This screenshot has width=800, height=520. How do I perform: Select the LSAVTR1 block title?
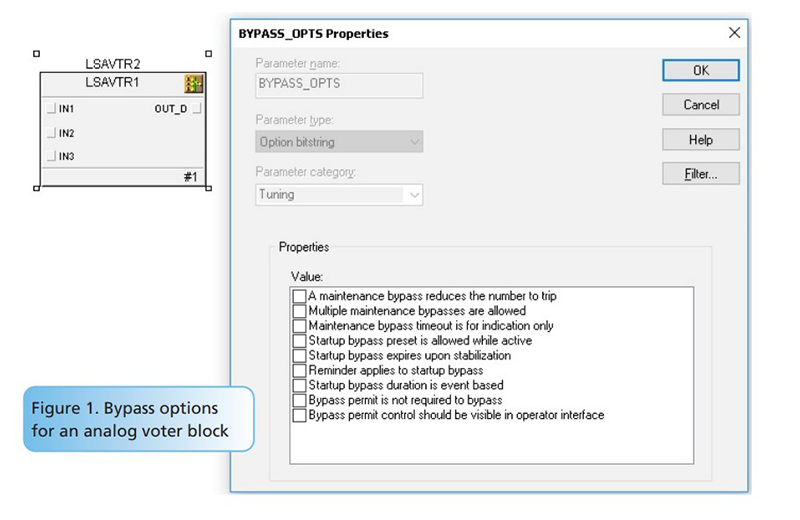point(112,83)
